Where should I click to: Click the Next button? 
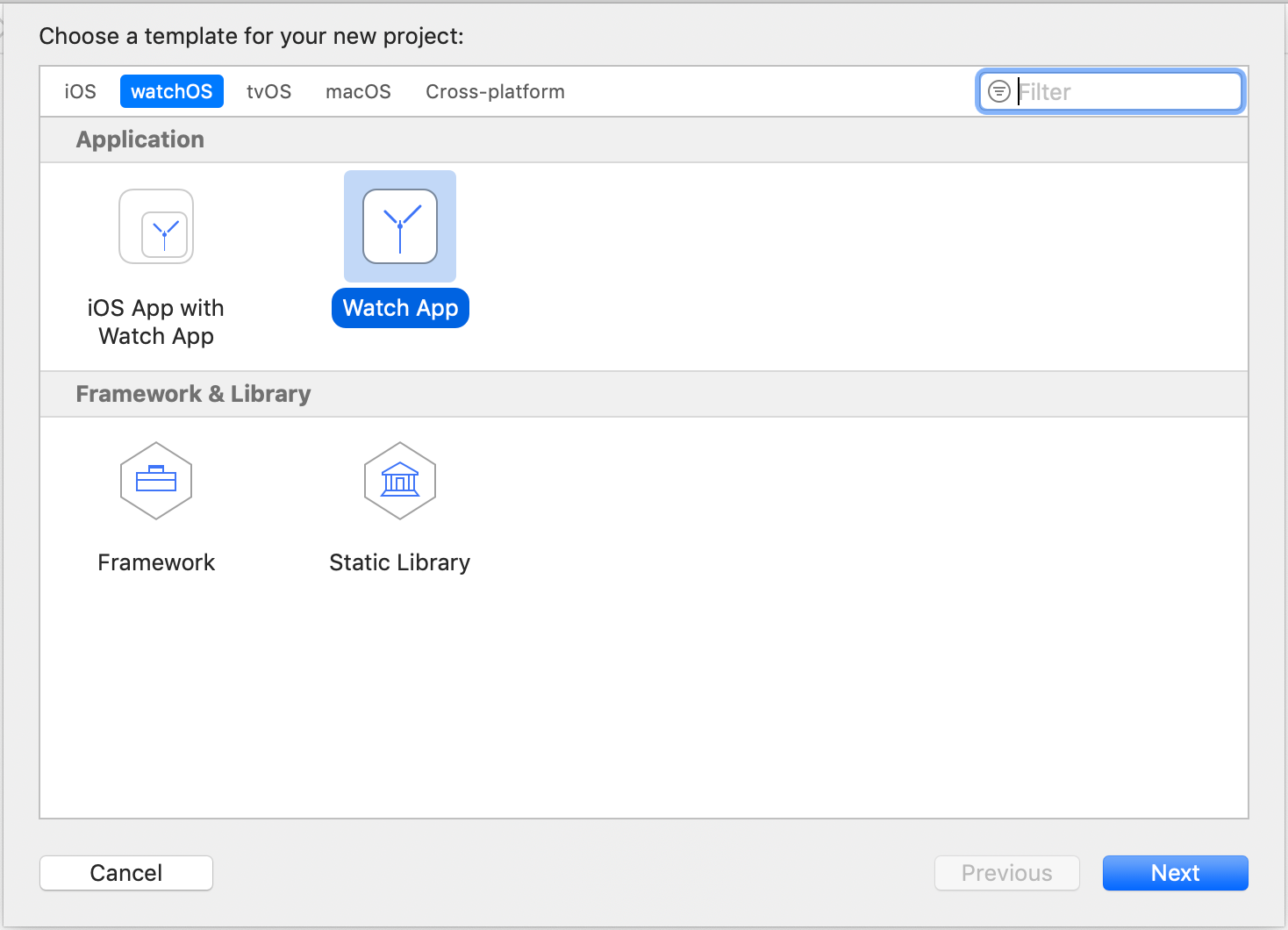point(1175,873)
